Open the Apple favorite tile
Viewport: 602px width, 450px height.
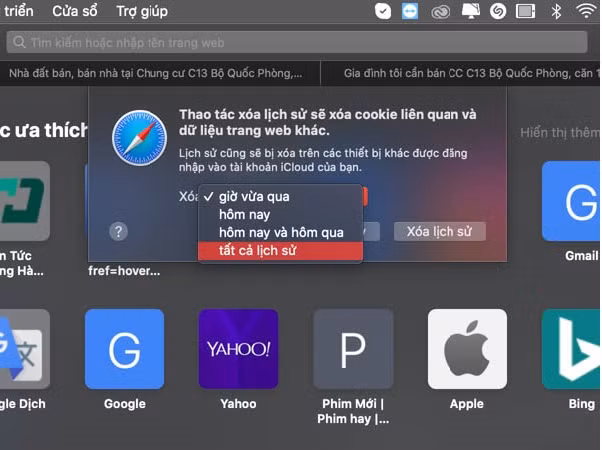click(467, 349)
